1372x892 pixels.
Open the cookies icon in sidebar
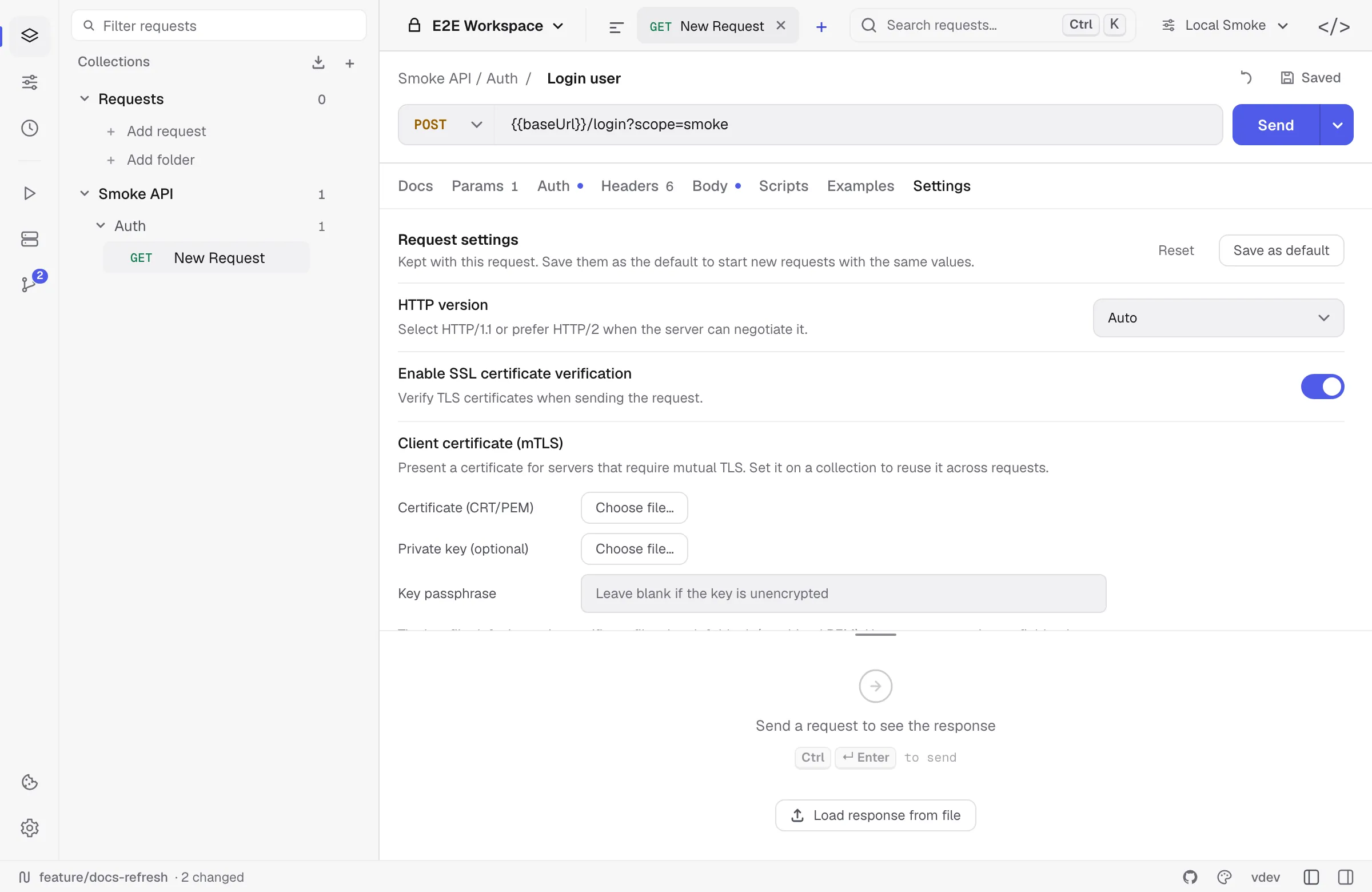click(29, 782)
